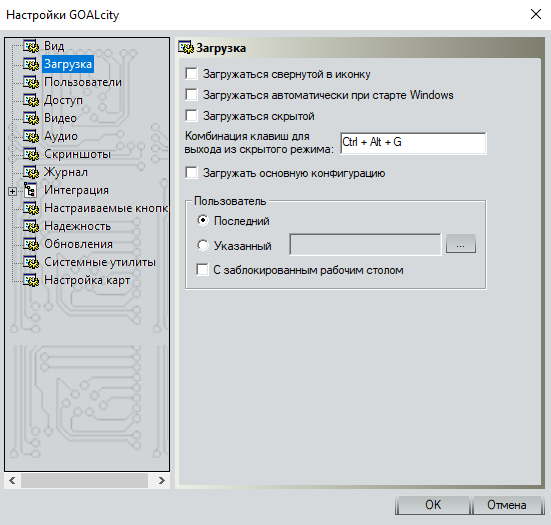Click the icon beside Надежность

pyautogui.click(x=31, y=226)
